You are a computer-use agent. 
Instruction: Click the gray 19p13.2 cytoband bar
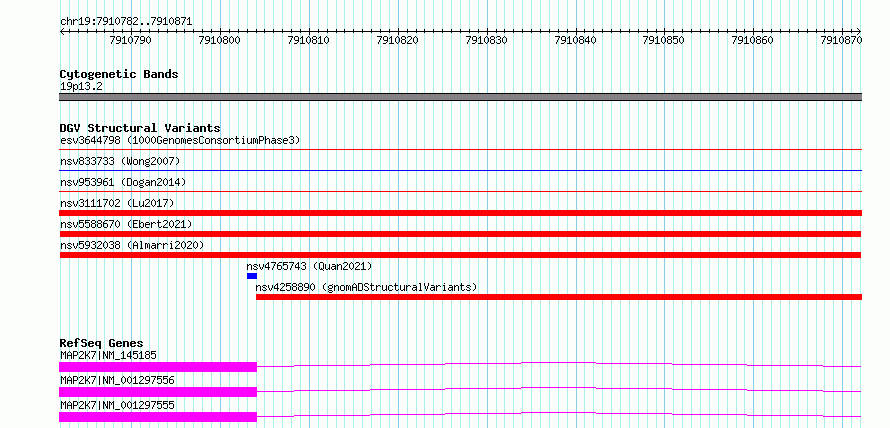point(461,97)
